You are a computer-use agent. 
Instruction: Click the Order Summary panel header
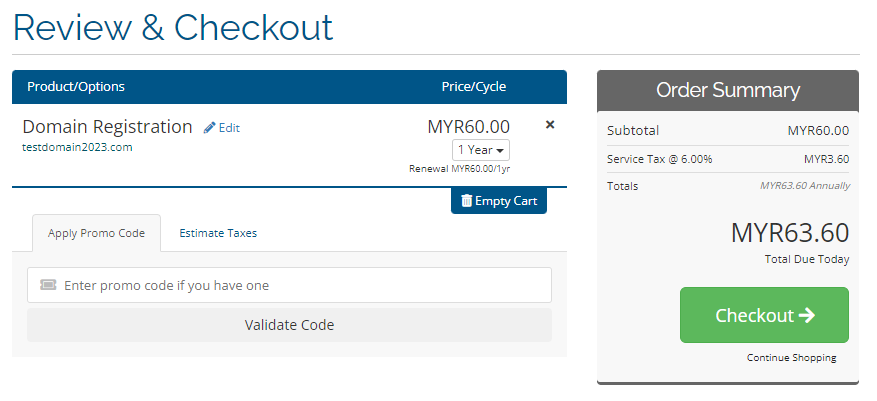[x=728, y=91]
